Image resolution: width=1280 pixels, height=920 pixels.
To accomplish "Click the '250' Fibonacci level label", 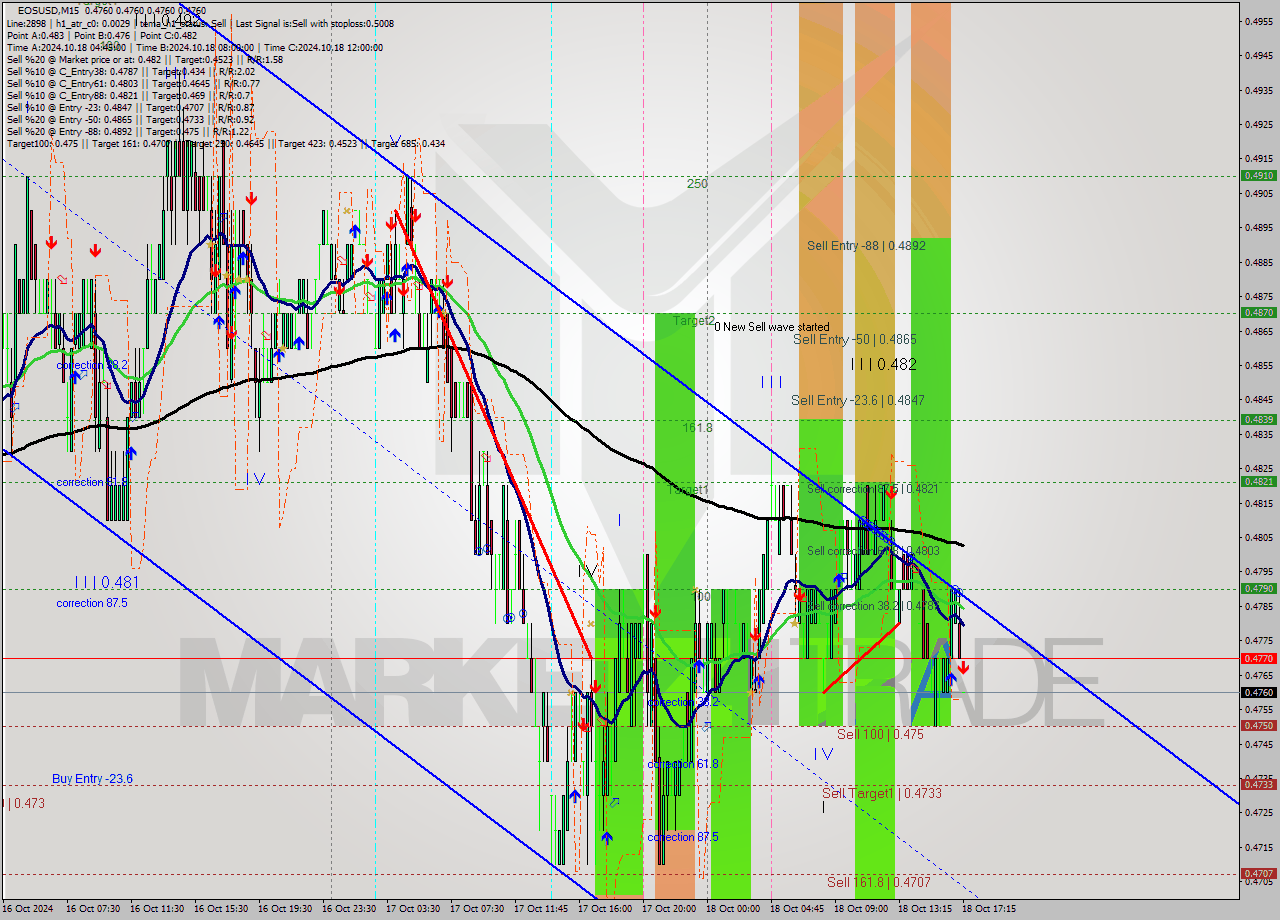I will [697, 184].
